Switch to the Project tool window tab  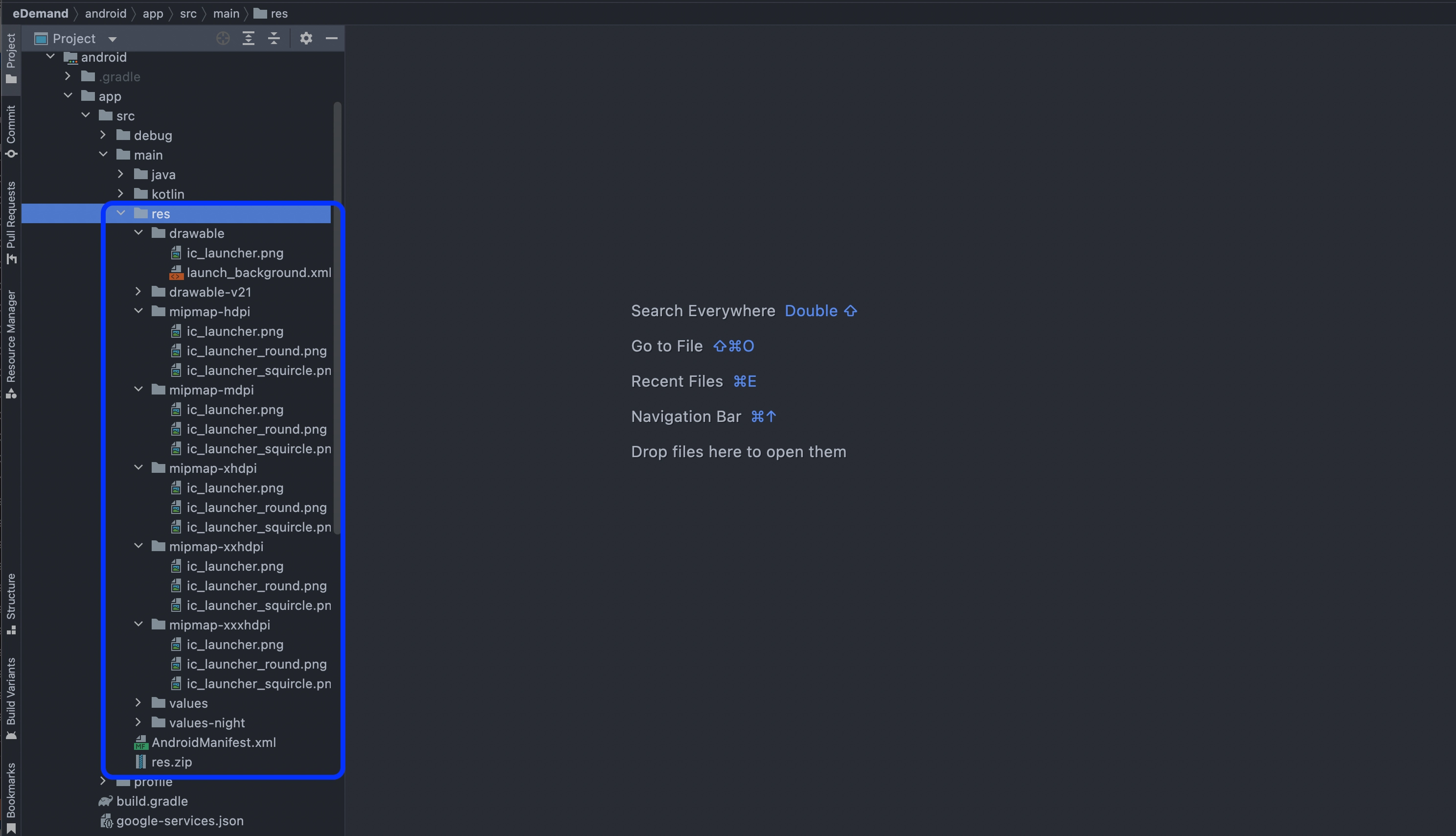click(11, 59)
